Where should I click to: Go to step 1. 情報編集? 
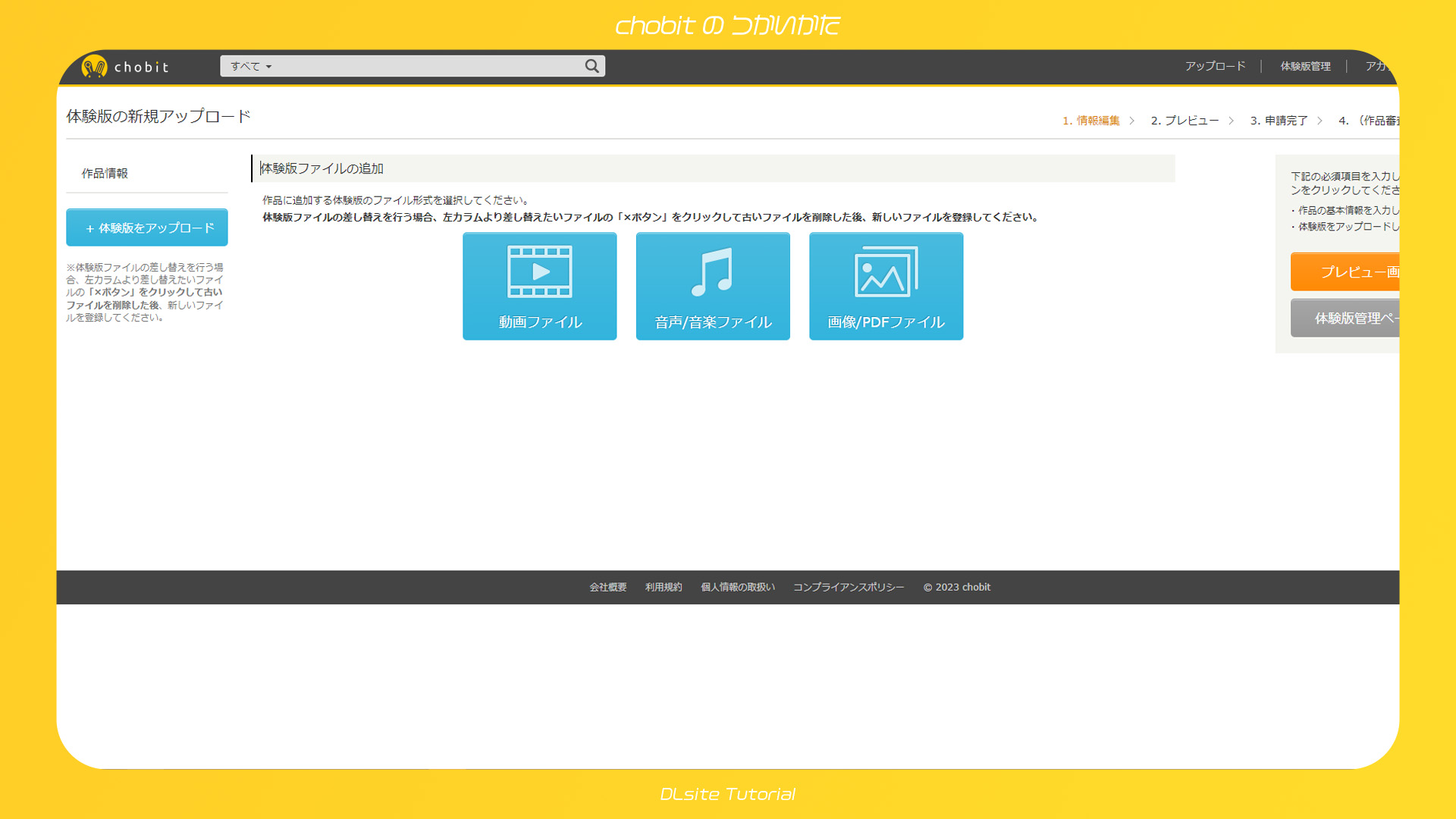[1090, 121]
